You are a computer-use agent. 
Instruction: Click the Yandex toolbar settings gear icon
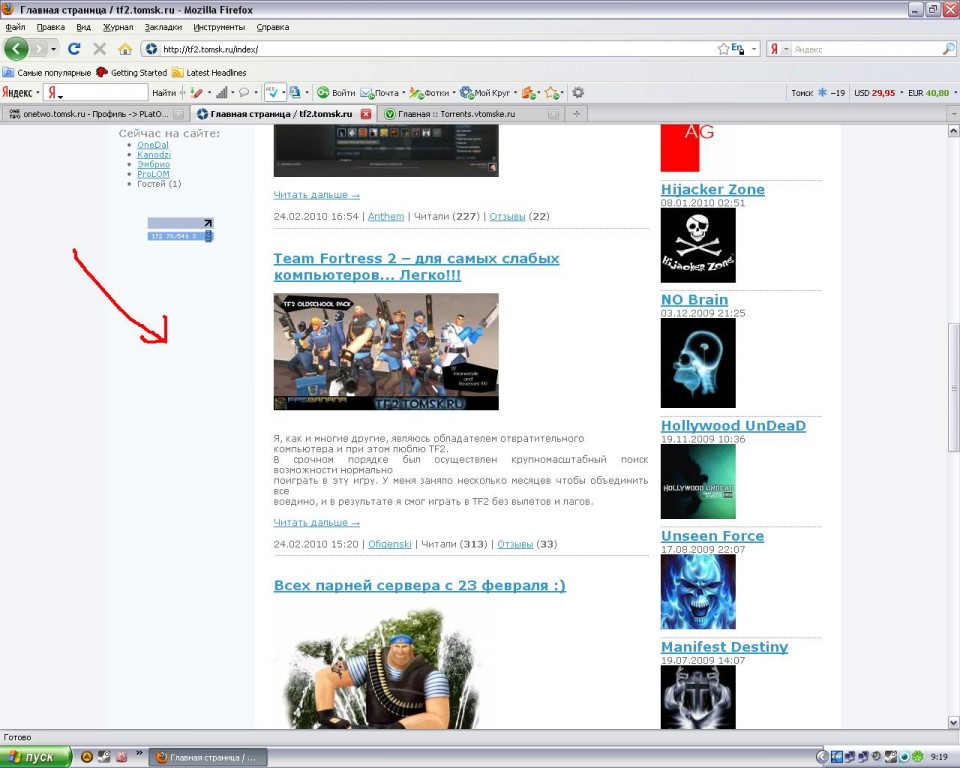tap(578, 93)
